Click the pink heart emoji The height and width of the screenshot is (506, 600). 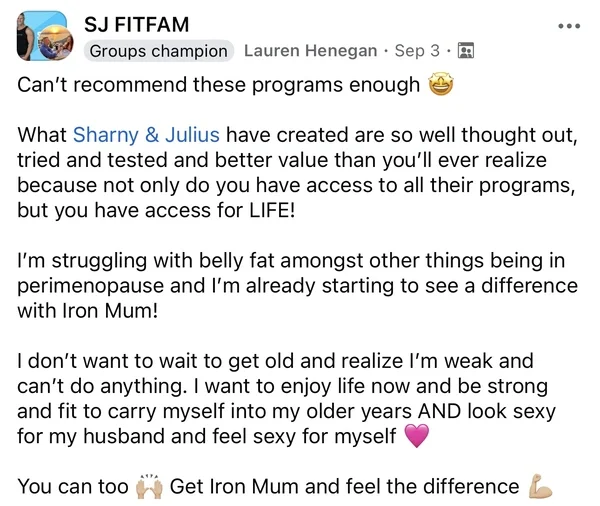[419, 436]
